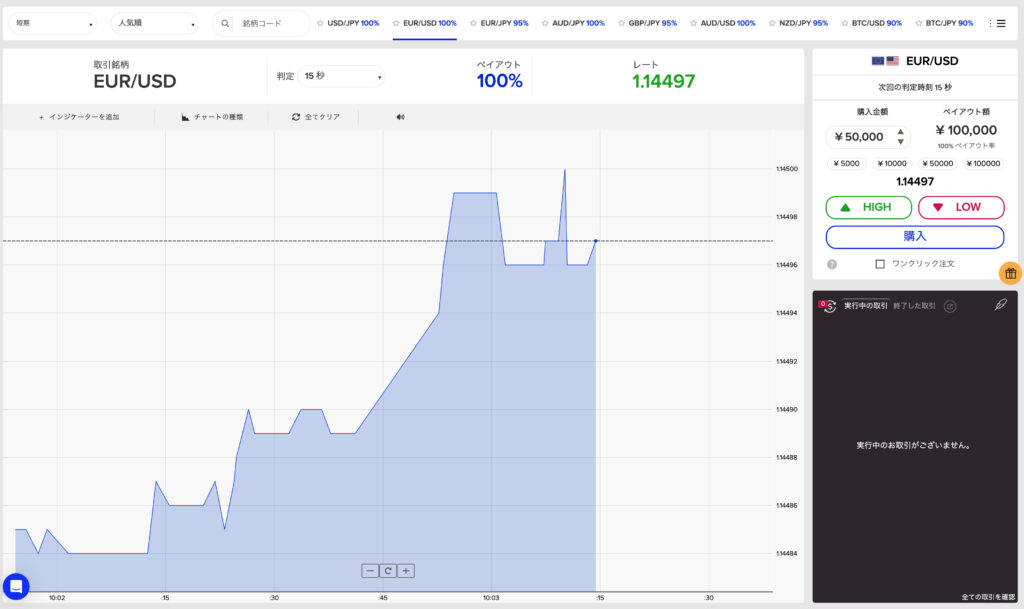Click the green rate value 1.14497
The image size is (1024, 609).
(664, 82)
